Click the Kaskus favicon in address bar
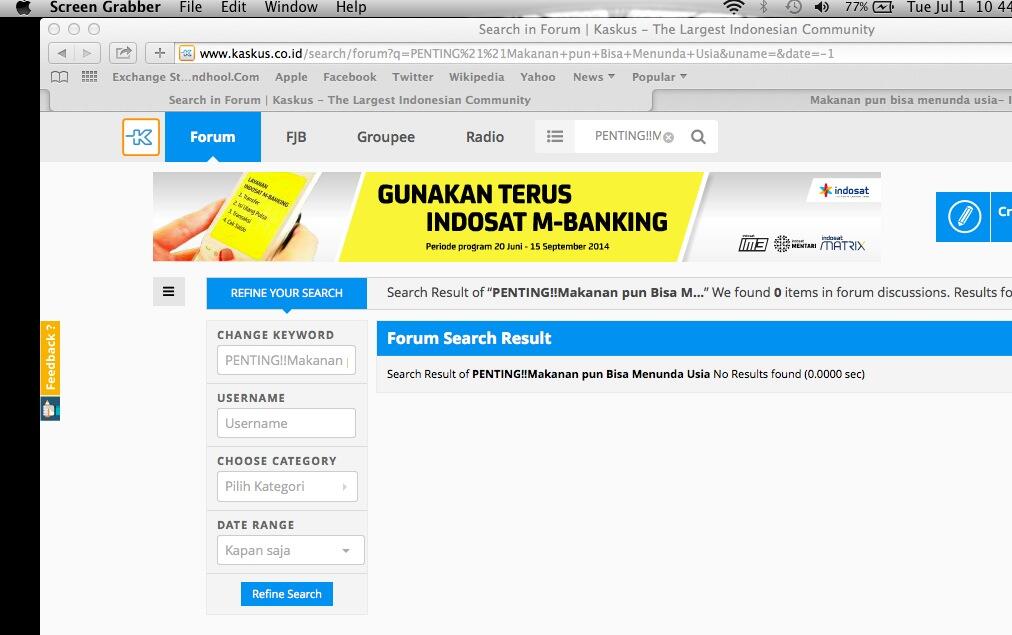This screenshot has height=635, width=1012. [187, 53]
